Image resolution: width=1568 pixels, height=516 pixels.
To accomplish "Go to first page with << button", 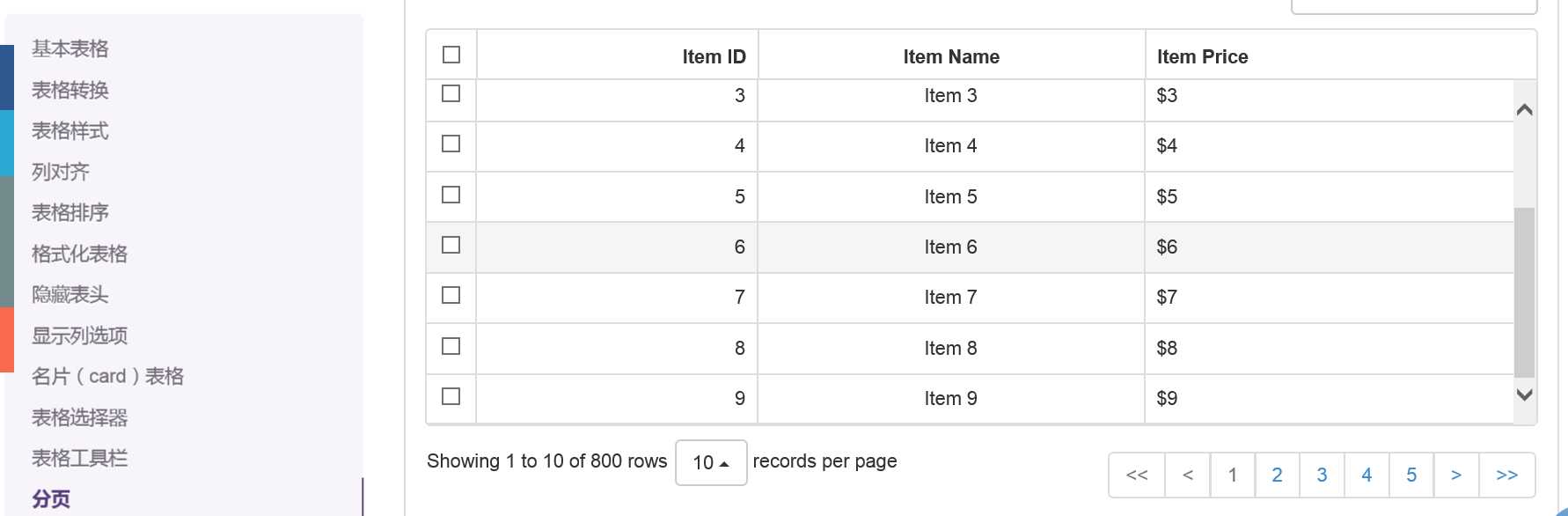I will click(1137, 475).
